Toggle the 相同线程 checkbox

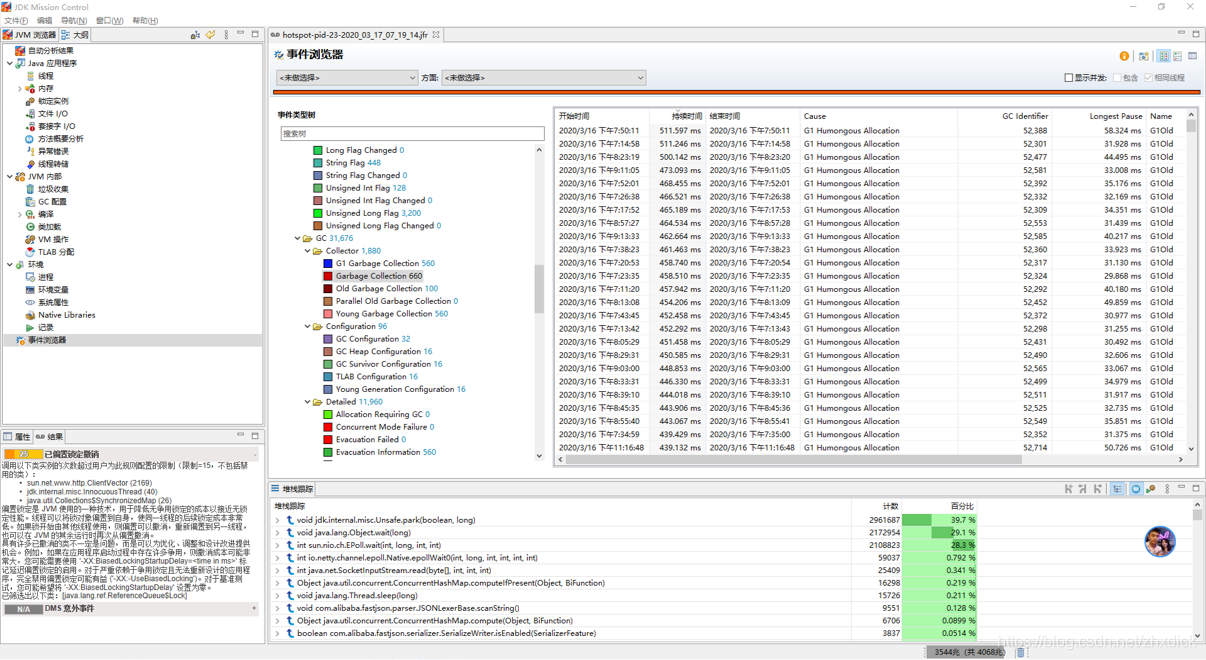(x=1149, y=78)
